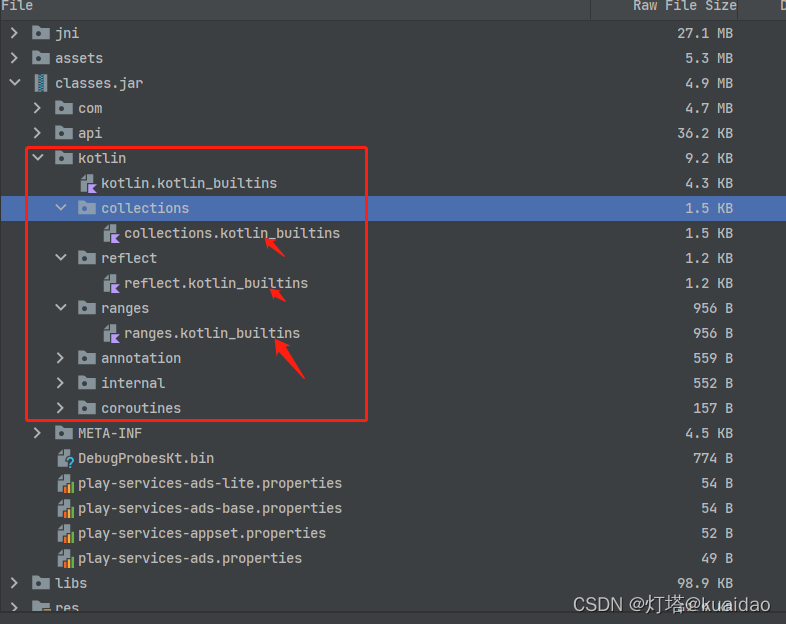Expand the assets folder
This screenshot has width=786, height=624.
[x=14, y=58]
